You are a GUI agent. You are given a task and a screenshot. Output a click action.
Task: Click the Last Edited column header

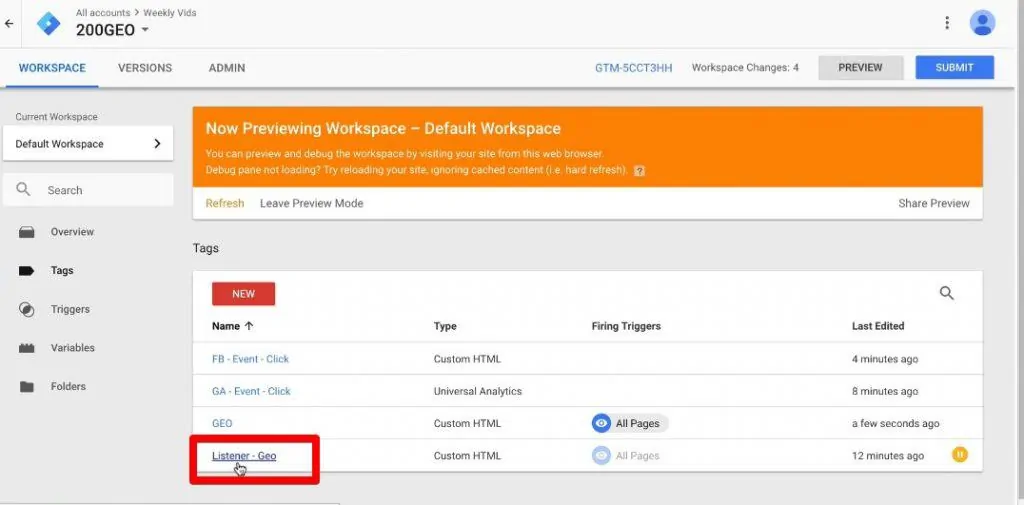tap(878, 326)
